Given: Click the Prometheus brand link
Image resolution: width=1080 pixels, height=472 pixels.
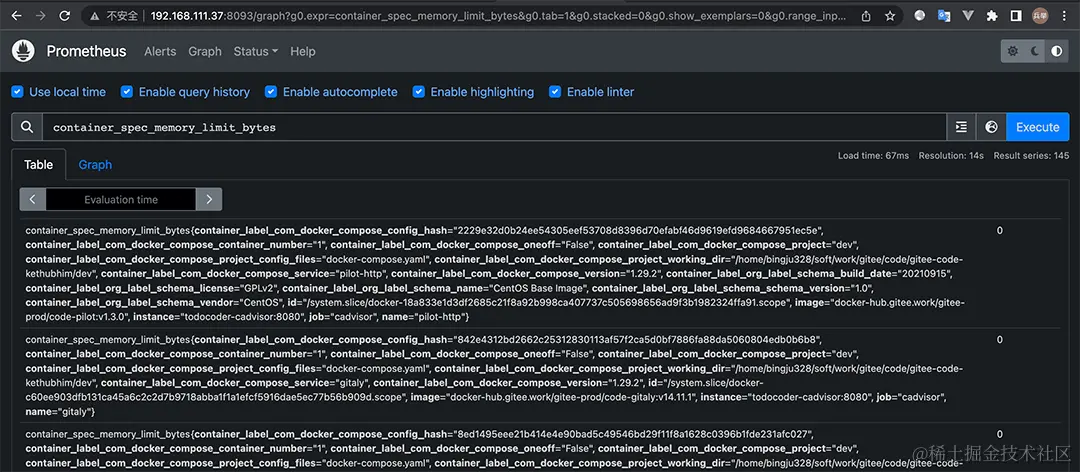Looking at the screenshot, I should coord(86,51).
